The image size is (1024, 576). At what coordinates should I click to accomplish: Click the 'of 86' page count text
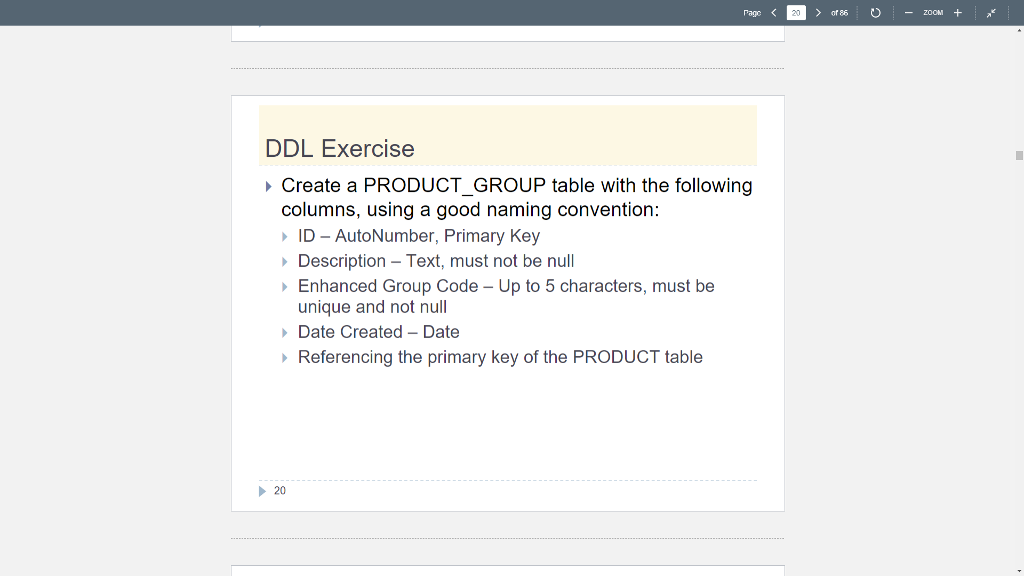pyautogui.click(x=838, y=13)
